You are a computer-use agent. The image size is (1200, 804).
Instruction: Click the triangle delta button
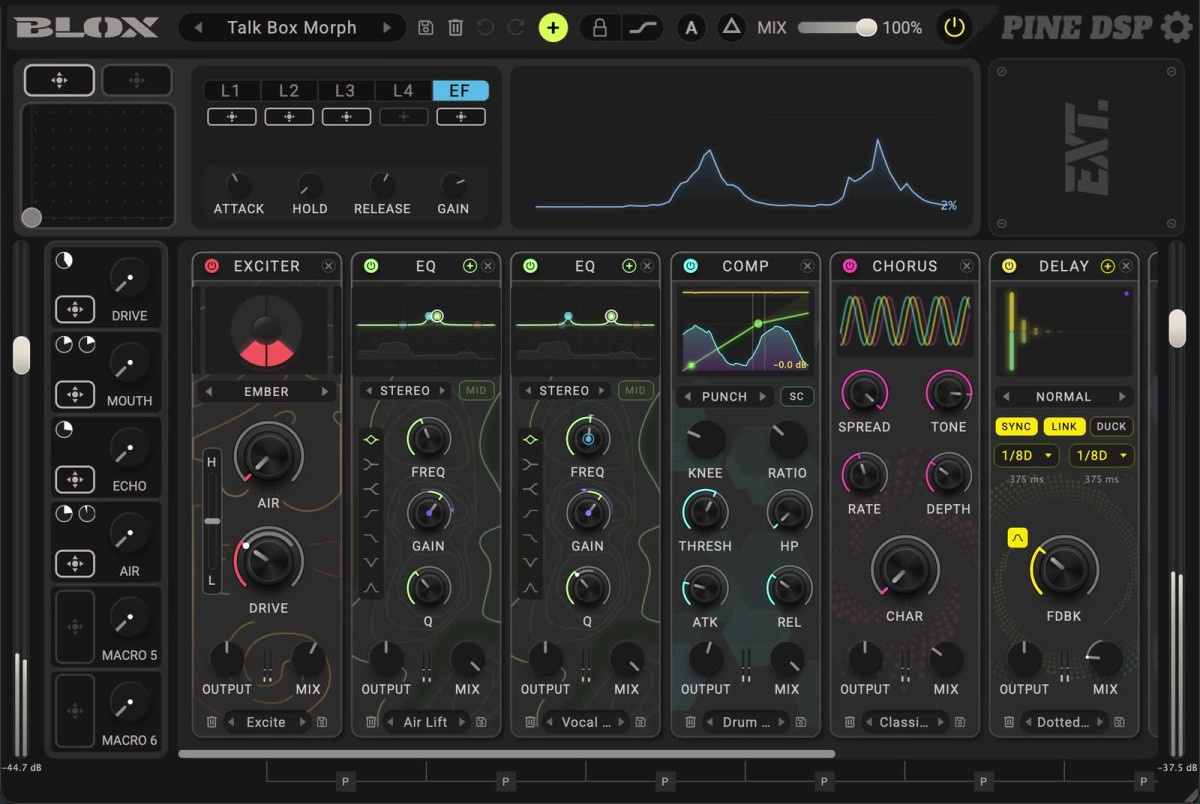point(731,28)
